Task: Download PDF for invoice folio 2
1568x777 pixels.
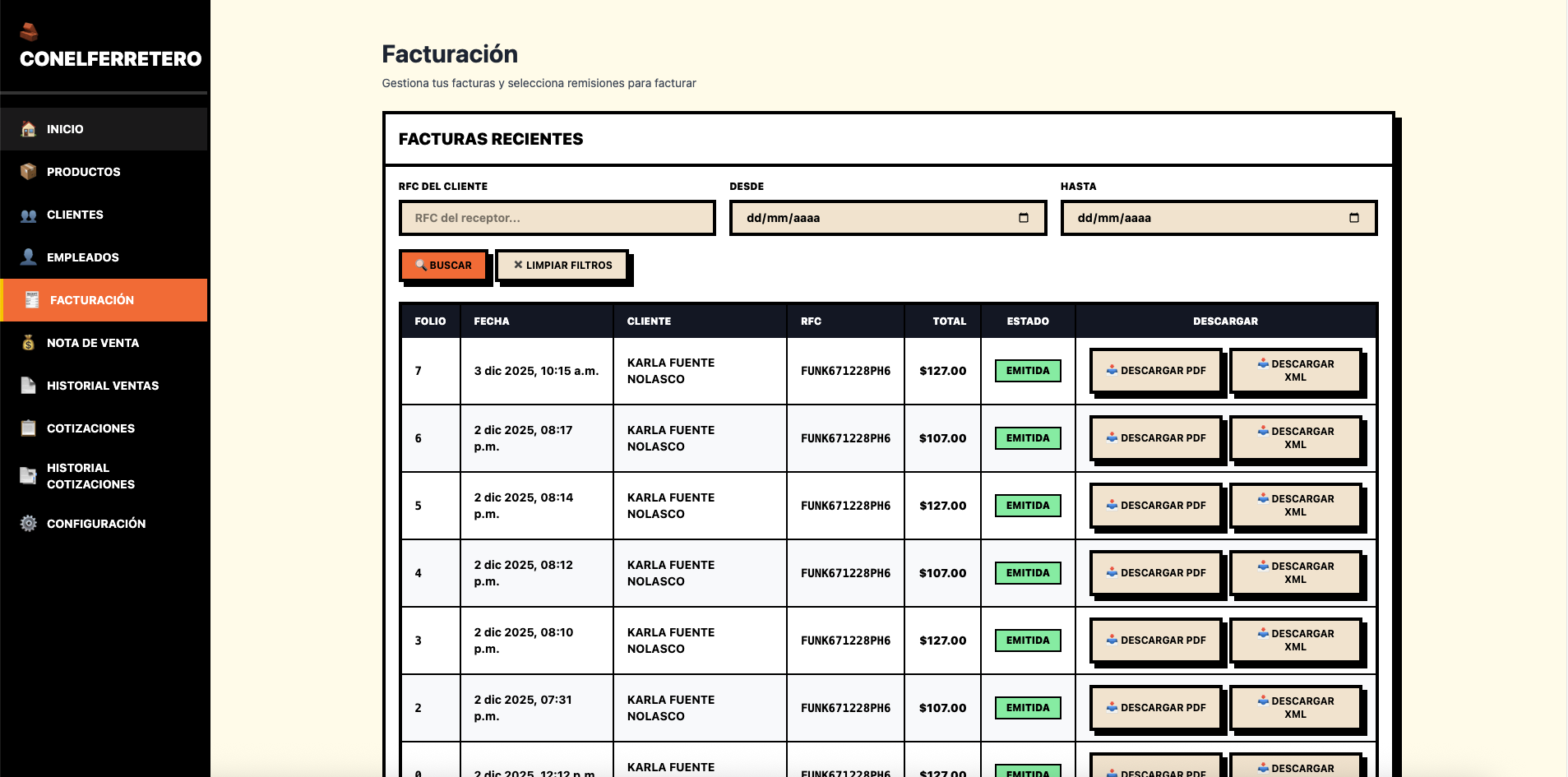Action: point(1155,708)
